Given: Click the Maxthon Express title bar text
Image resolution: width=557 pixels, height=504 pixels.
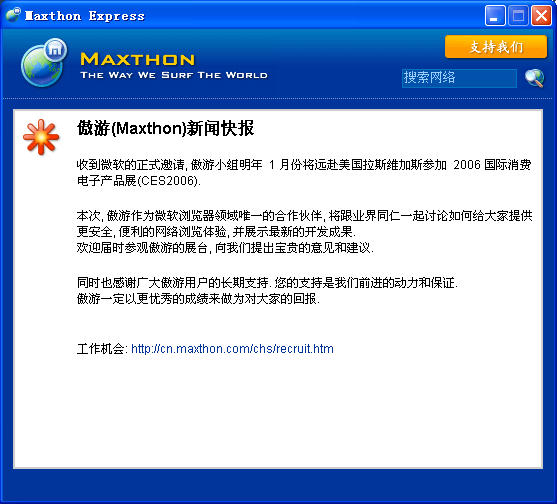Looking at the screenshot, I should coord(85,16).
